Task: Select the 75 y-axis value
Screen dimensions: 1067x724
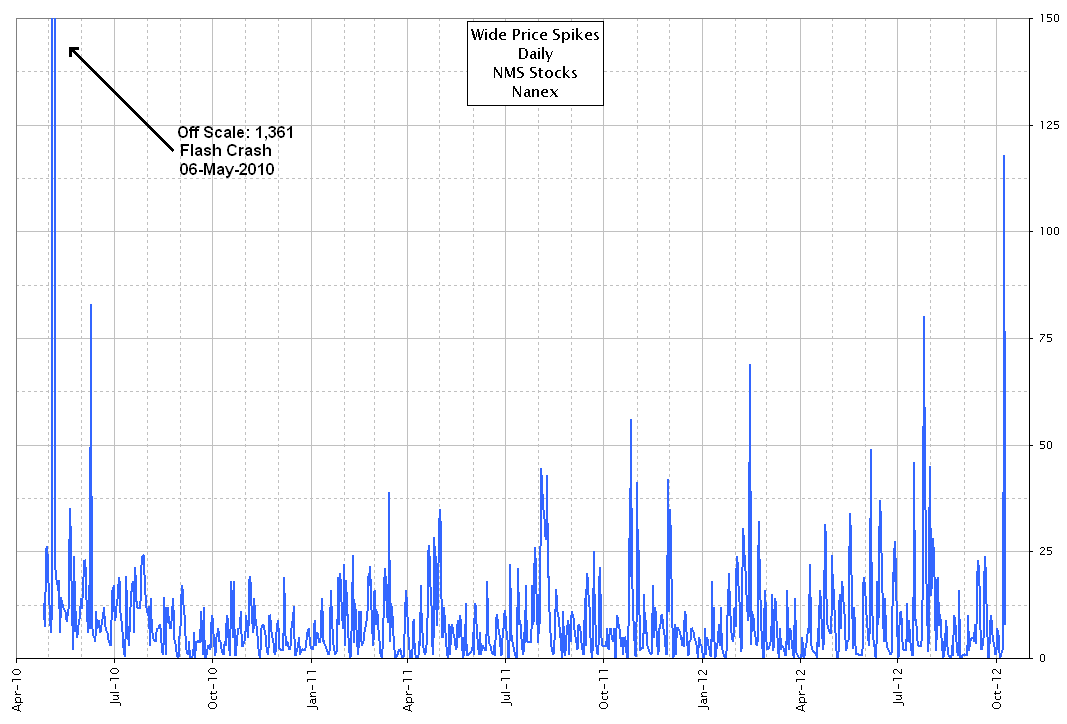Action: [x=1047, y=338]
